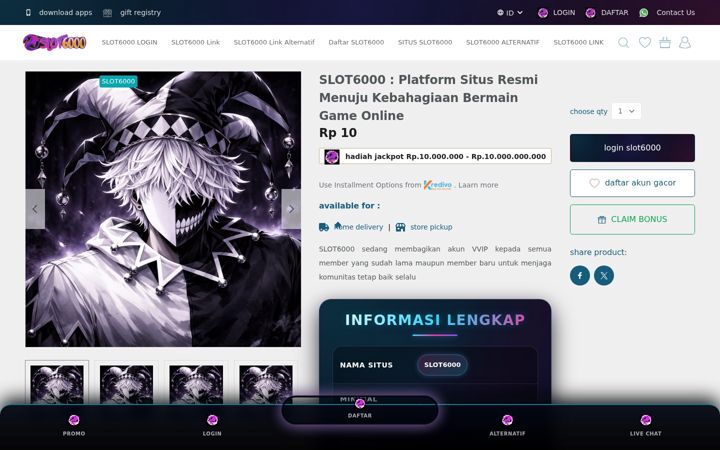The image size is (720, 450).
Task: Select the fourth product thumbnail
Action: tap(266, 382)
